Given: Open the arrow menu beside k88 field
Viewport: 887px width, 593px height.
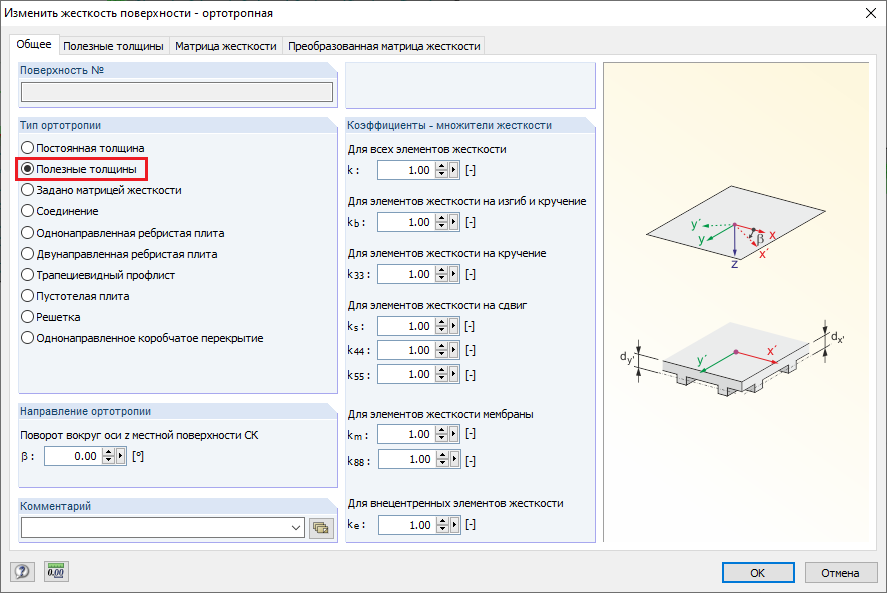Looking at the screenshot, I should pos(454,459).
